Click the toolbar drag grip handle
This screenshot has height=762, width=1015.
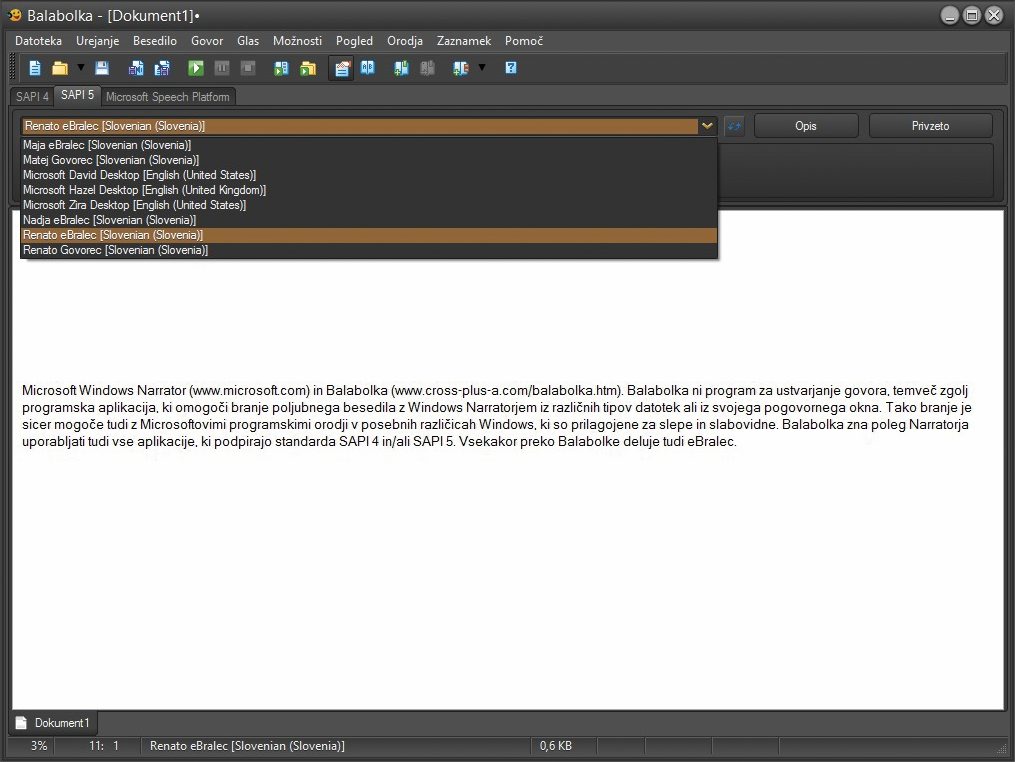tap(13, 67)
